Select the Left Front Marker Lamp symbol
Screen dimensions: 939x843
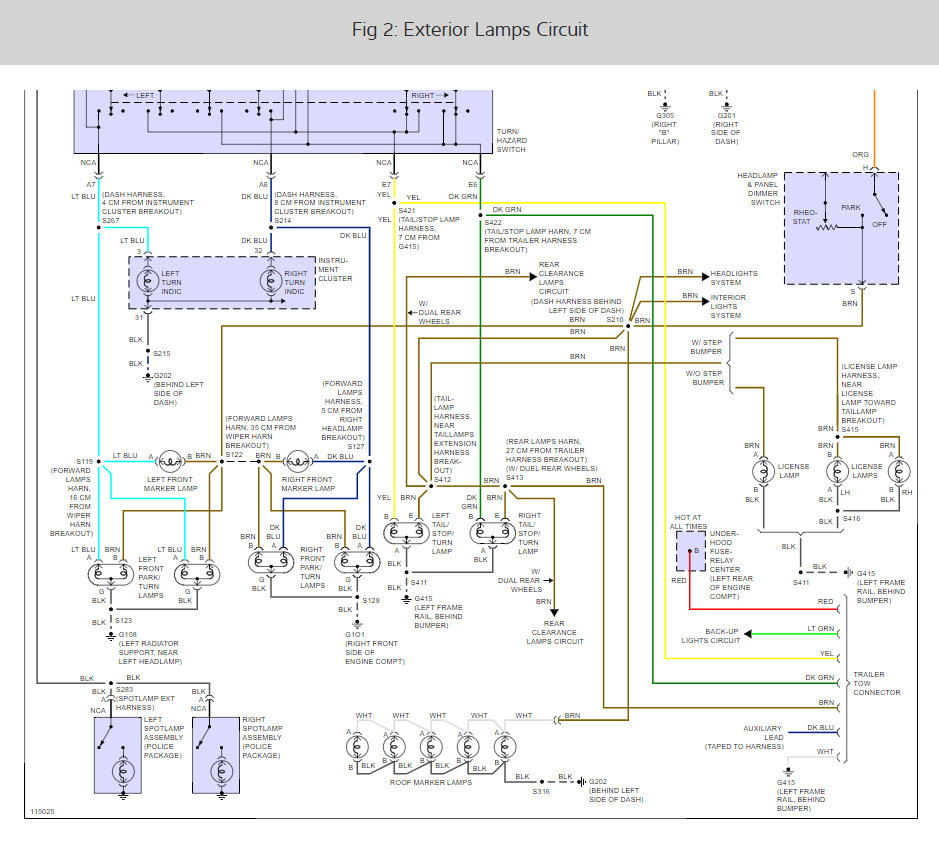(170, 462)
